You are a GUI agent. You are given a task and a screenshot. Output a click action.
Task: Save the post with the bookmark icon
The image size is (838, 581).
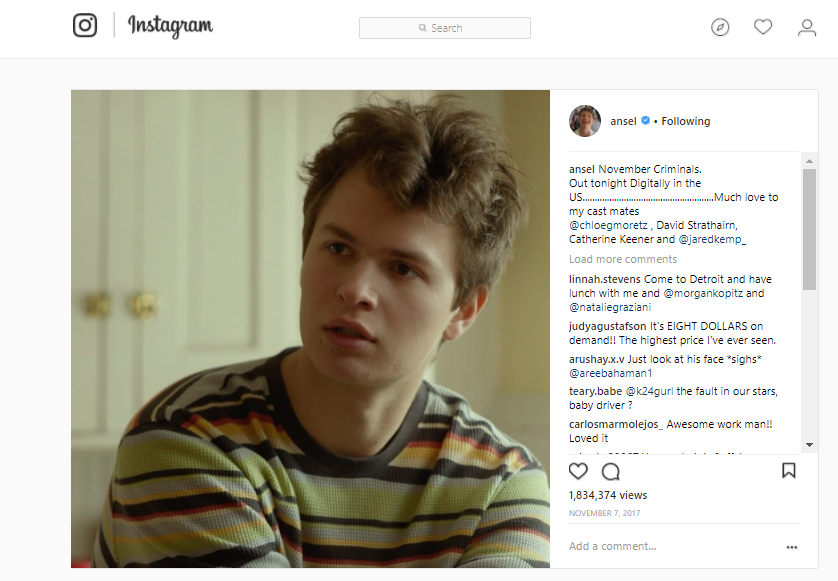(x=789, y=470)
